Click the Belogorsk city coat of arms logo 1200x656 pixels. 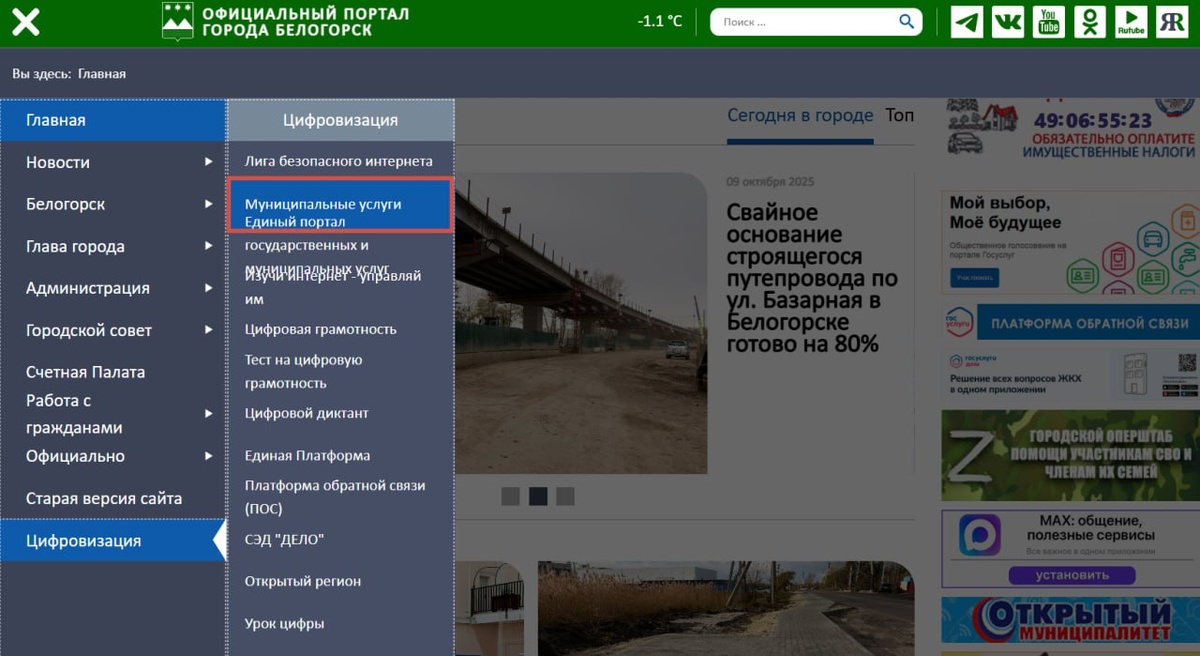pos(177,21)
